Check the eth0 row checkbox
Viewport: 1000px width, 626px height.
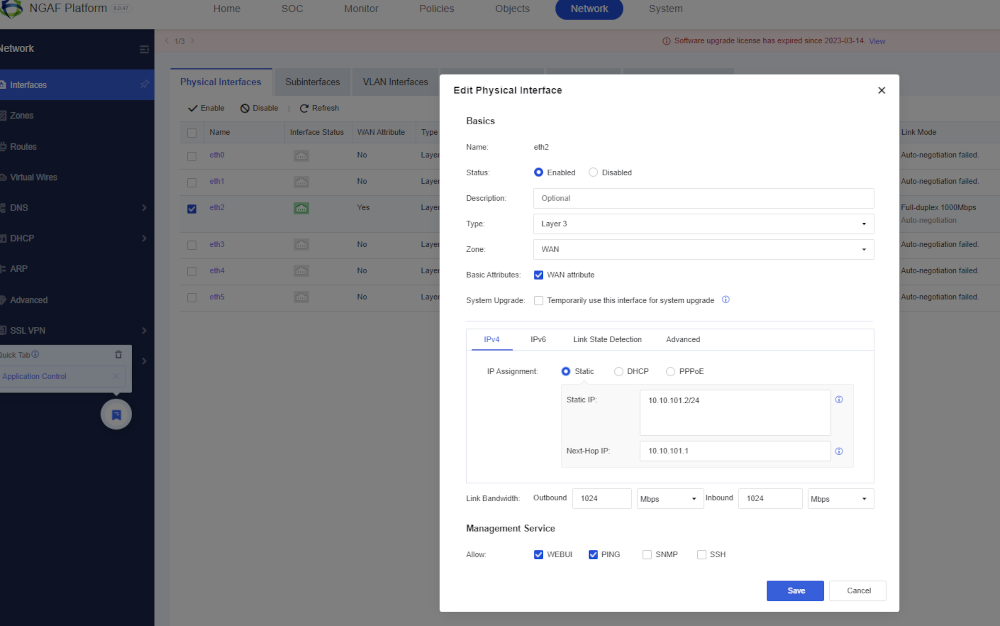(x=192, y=156)
